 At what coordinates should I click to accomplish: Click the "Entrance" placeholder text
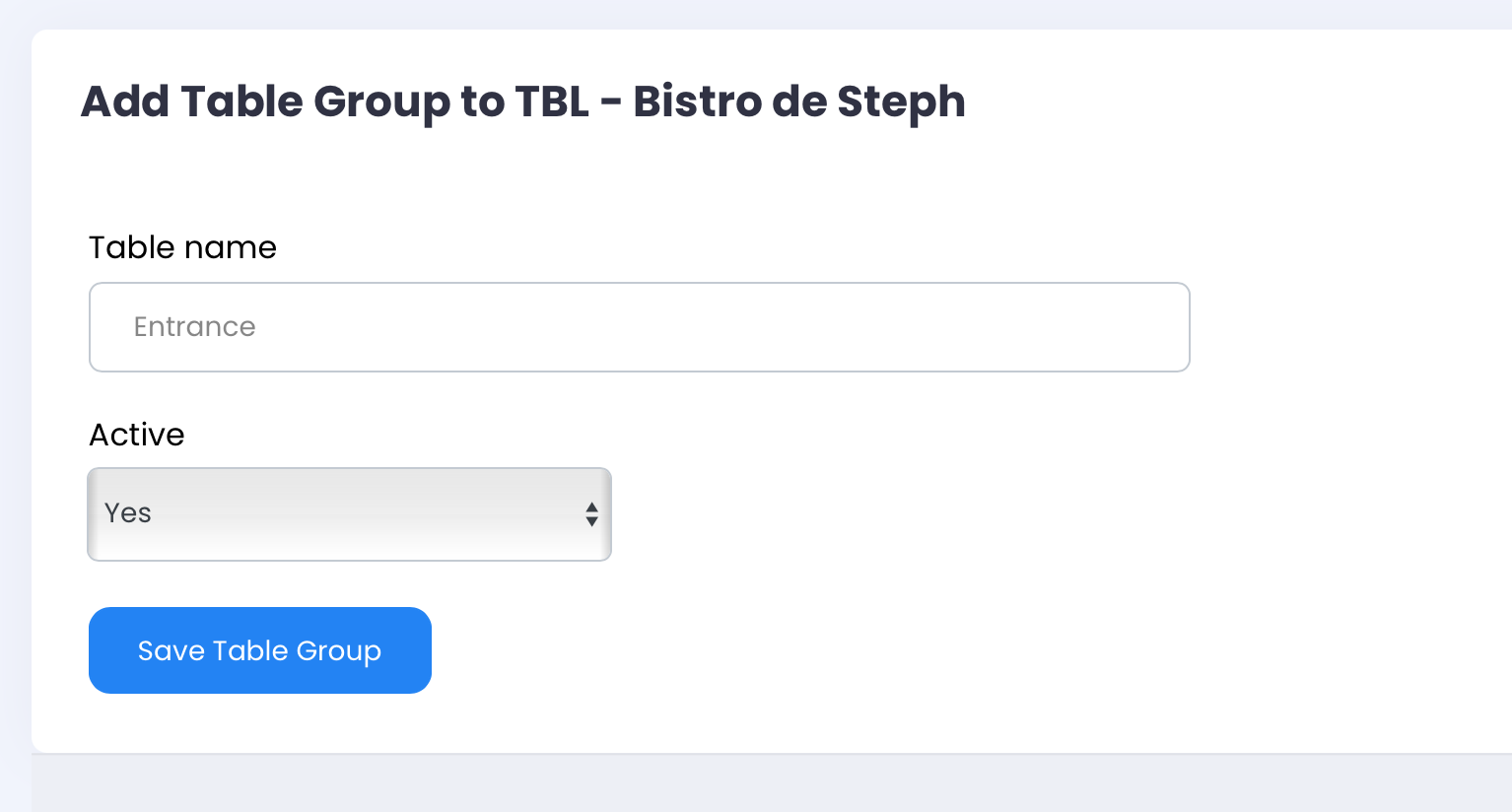click(195, 327)
